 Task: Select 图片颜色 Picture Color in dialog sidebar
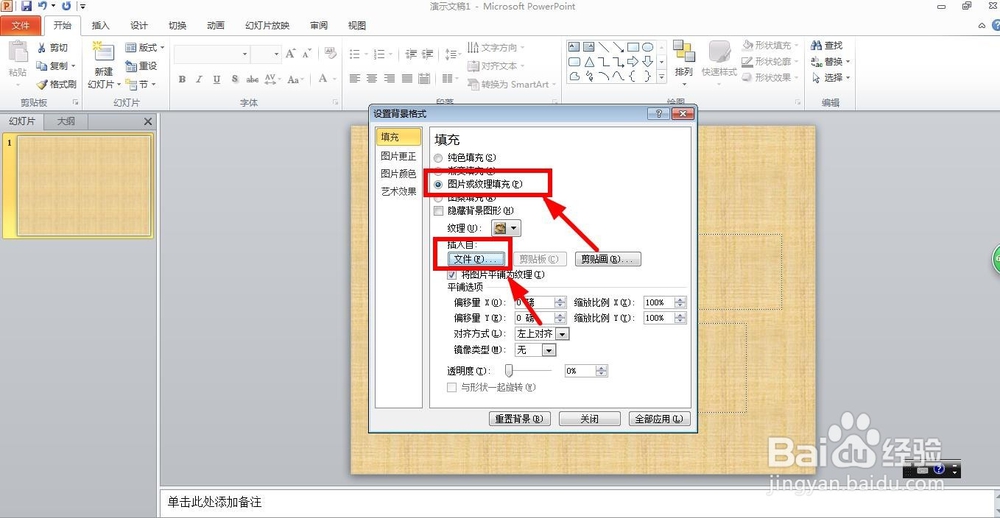(399, 174)
